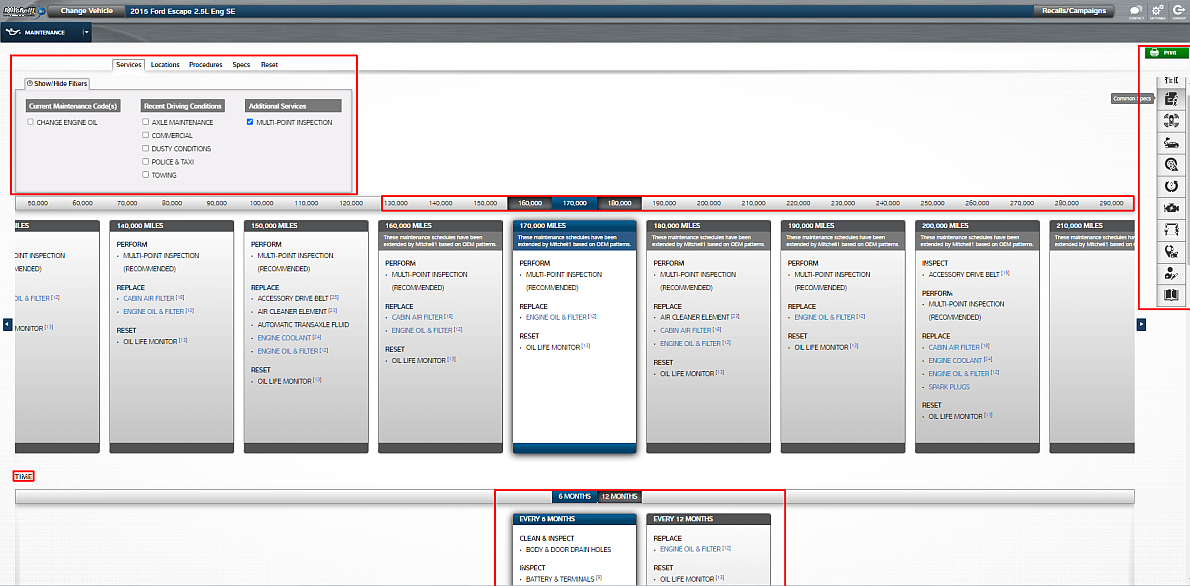Click the open book icon in the sidebar
Image resolution: width=1190 pixels, height=586 pixels.
[x=1169, y=295]
